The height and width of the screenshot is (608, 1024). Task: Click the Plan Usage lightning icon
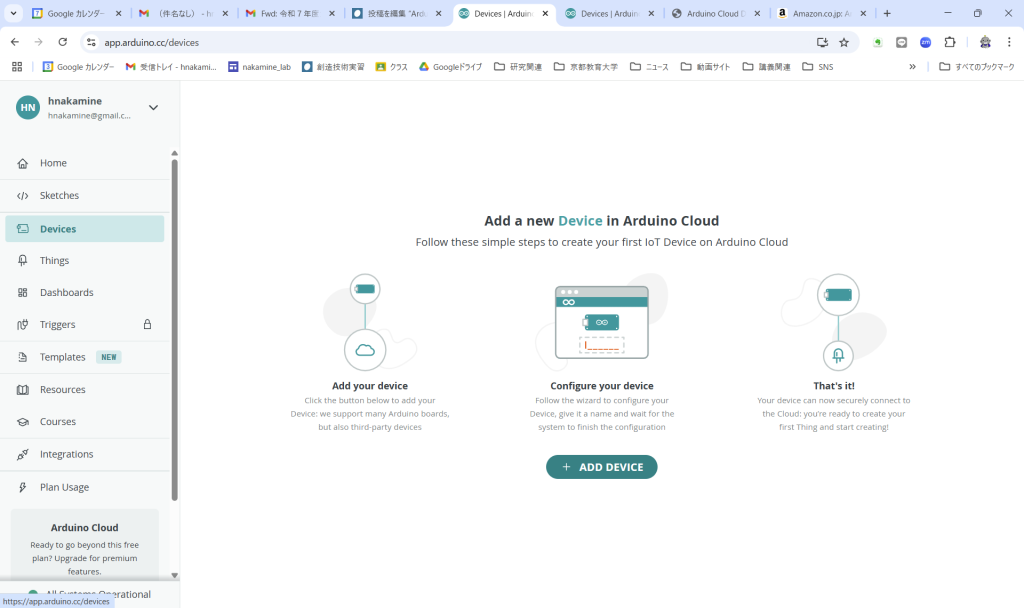pyautogui.click(x=22, y=487)
